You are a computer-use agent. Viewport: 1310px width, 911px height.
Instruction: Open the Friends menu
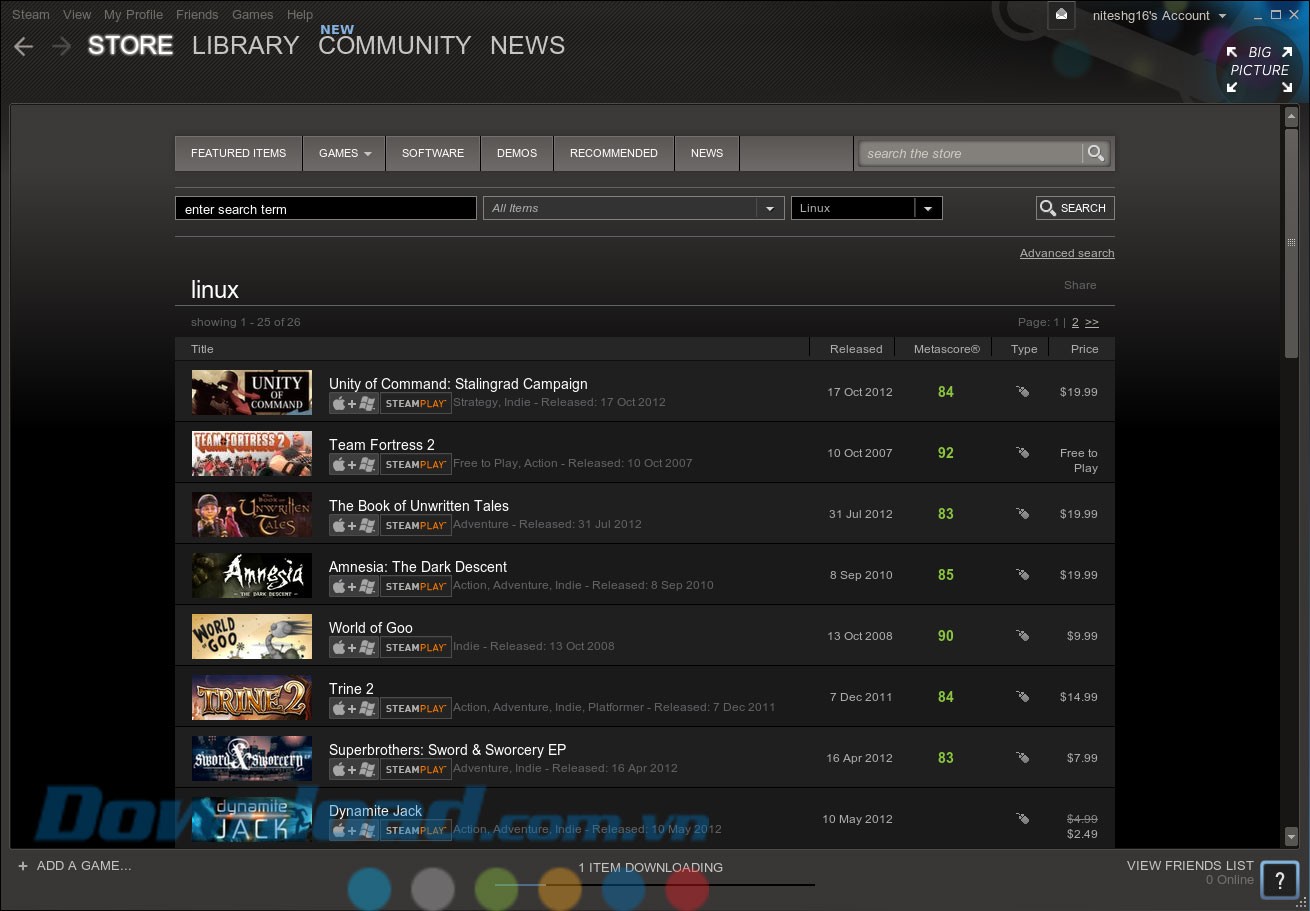196,15
